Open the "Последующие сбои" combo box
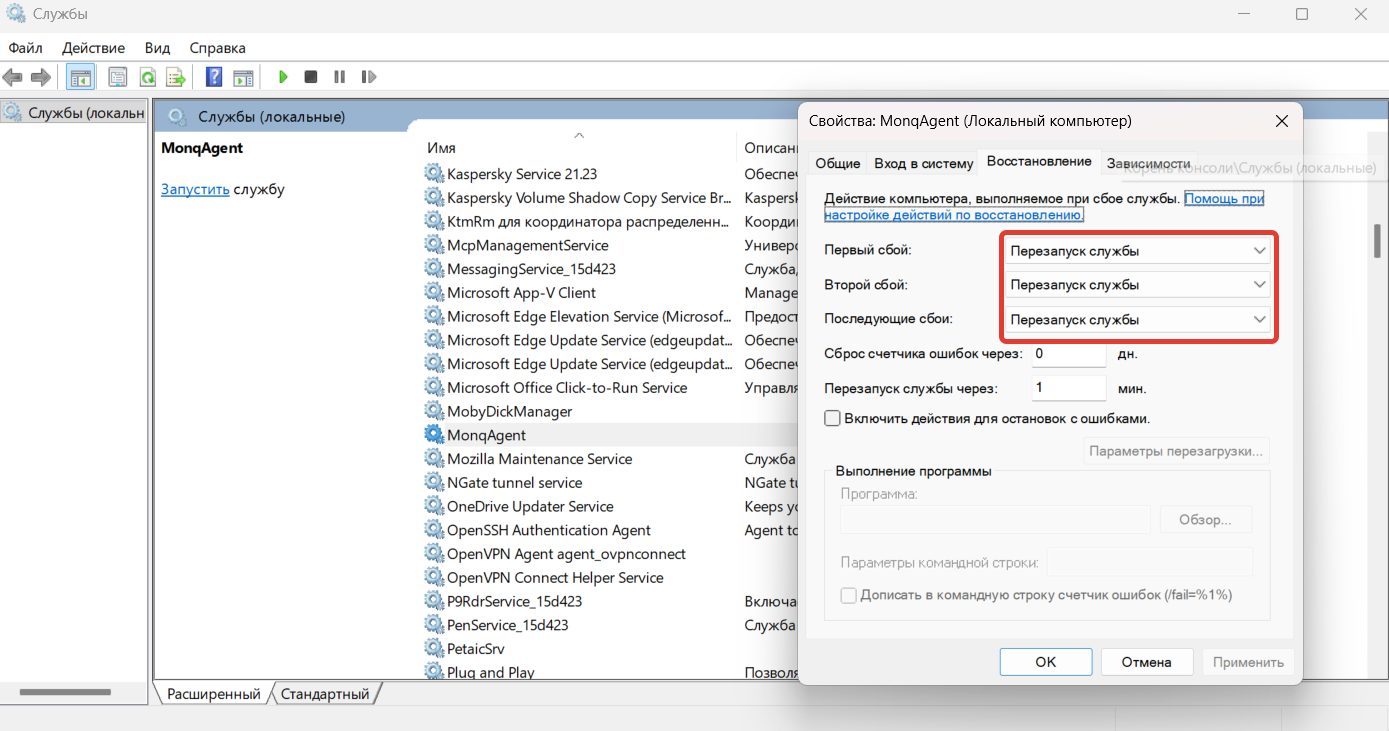 click(x=1137, y=320)
